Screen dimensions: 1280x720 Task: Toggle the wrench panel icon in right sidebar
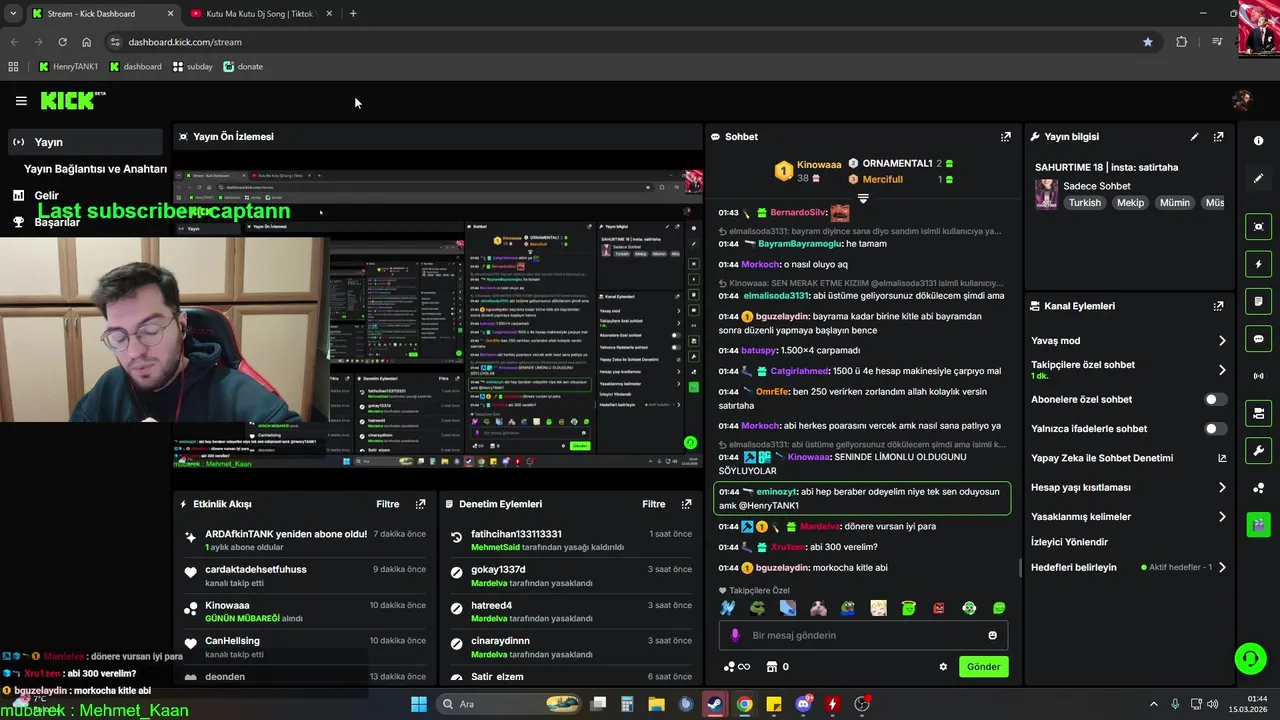tap(1258, 451)
